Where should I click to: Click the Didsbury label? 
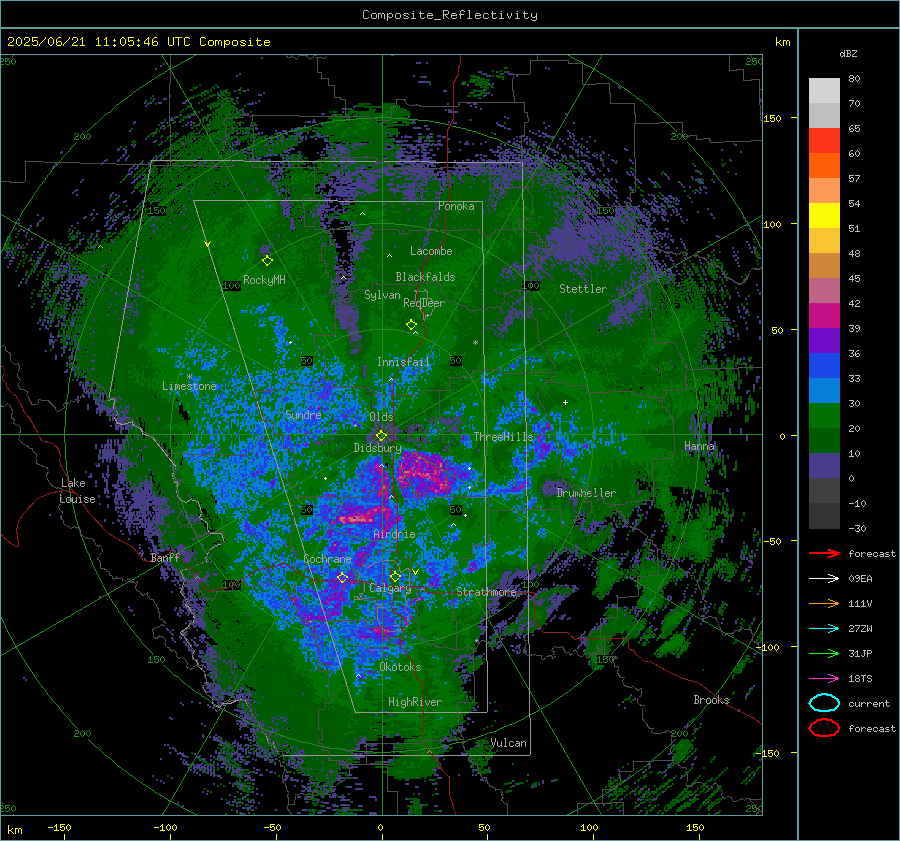[x=377, y=448]
